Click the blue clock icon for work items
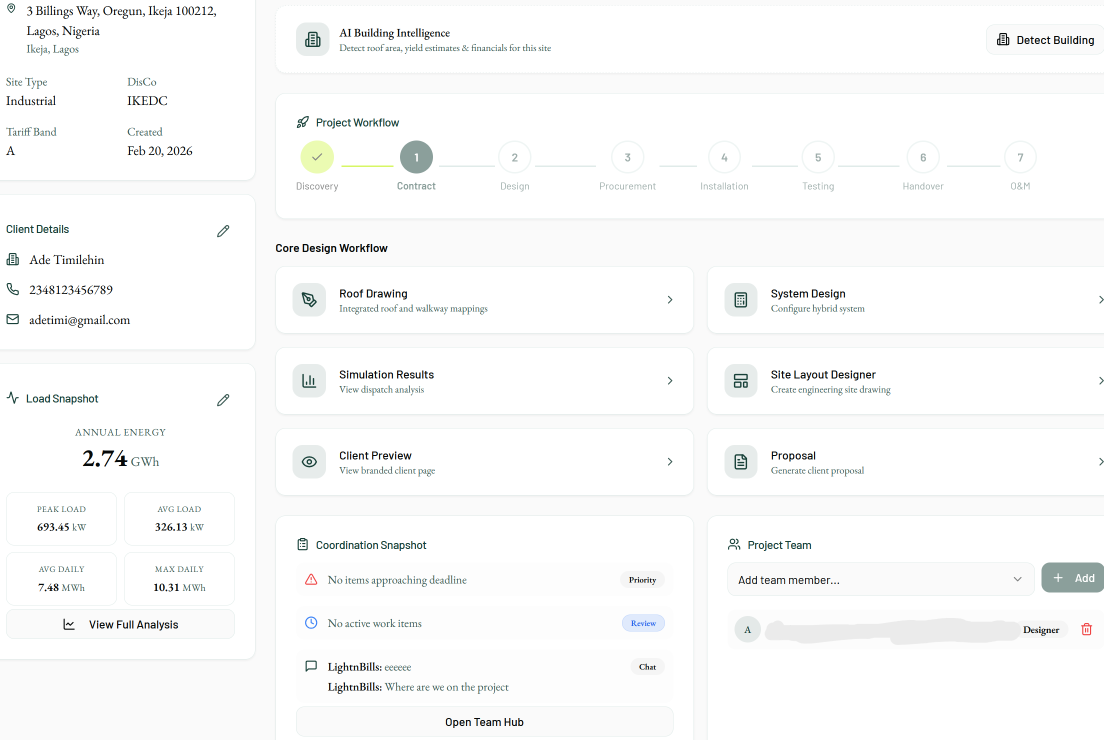The image size is (1104, 740). point(310,622)
